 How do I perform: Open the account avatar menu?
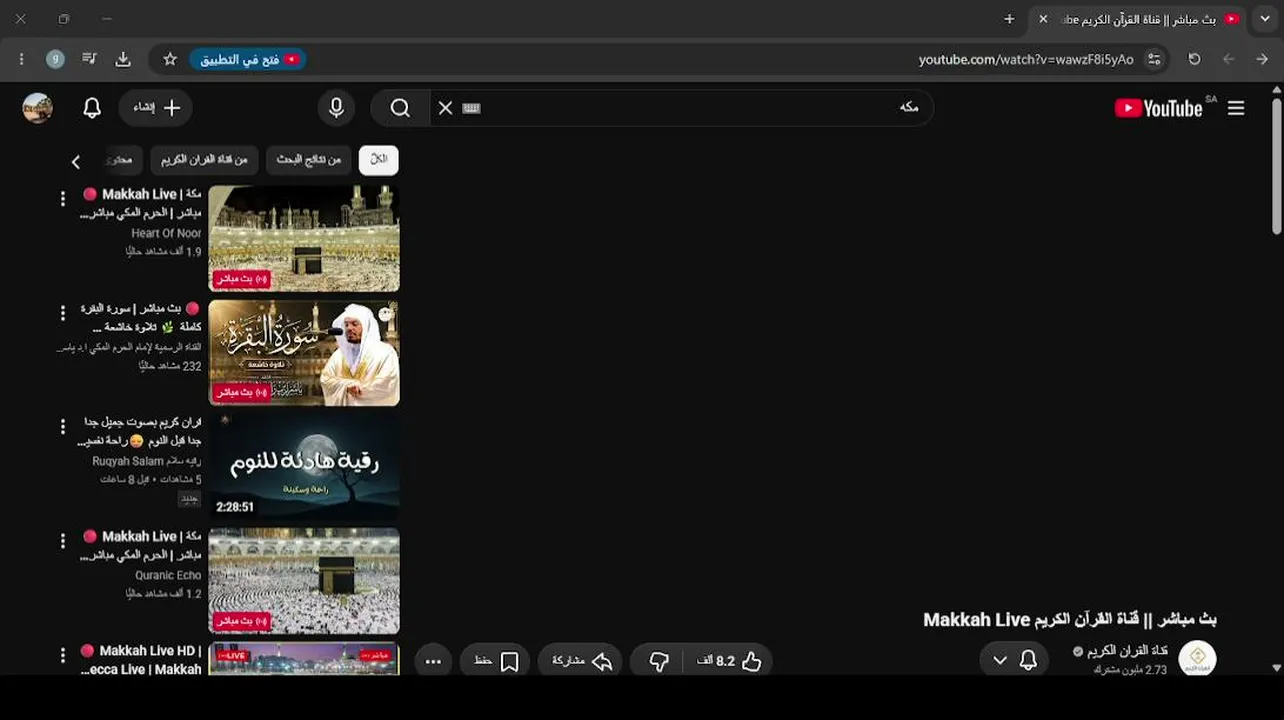click(38, 108)
